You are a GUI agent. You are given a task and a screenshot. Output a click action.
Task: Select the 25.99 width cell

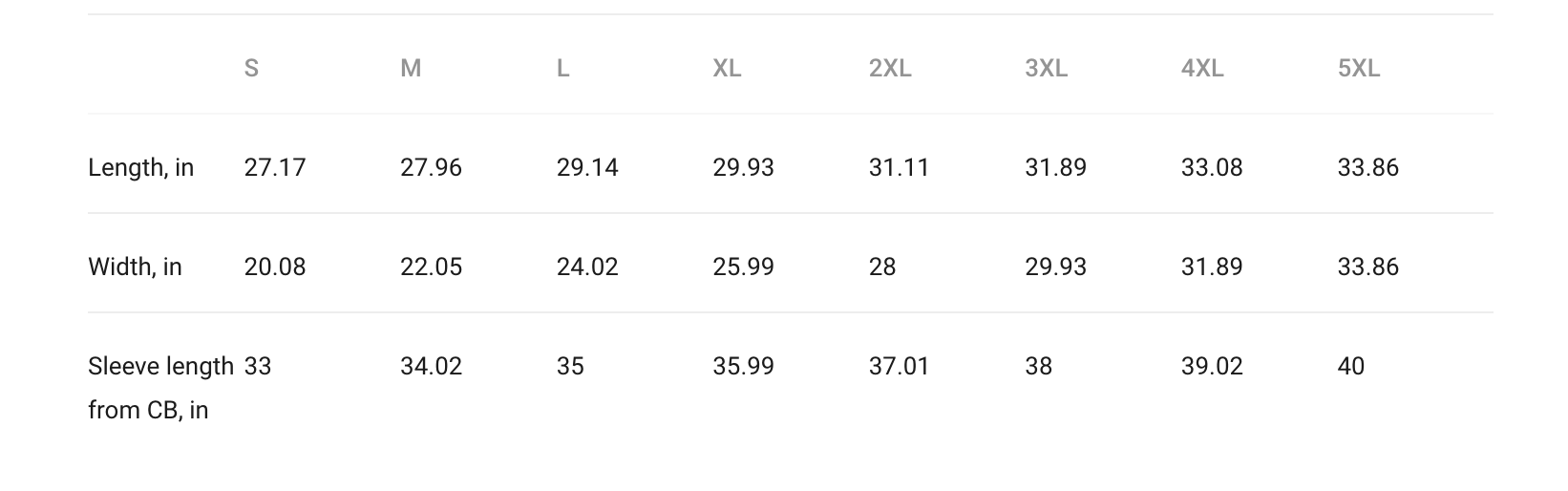743,267
